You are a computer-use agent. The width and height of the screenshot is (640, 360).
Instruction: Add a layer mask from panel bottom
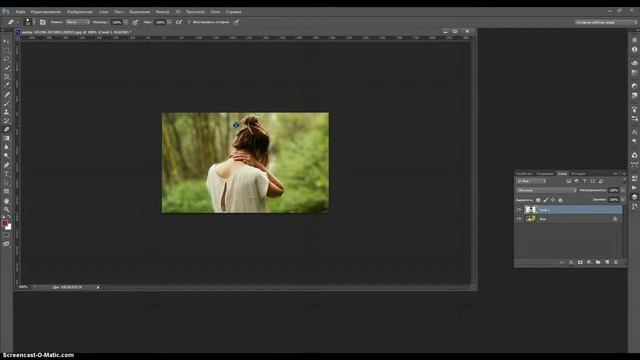580,262
